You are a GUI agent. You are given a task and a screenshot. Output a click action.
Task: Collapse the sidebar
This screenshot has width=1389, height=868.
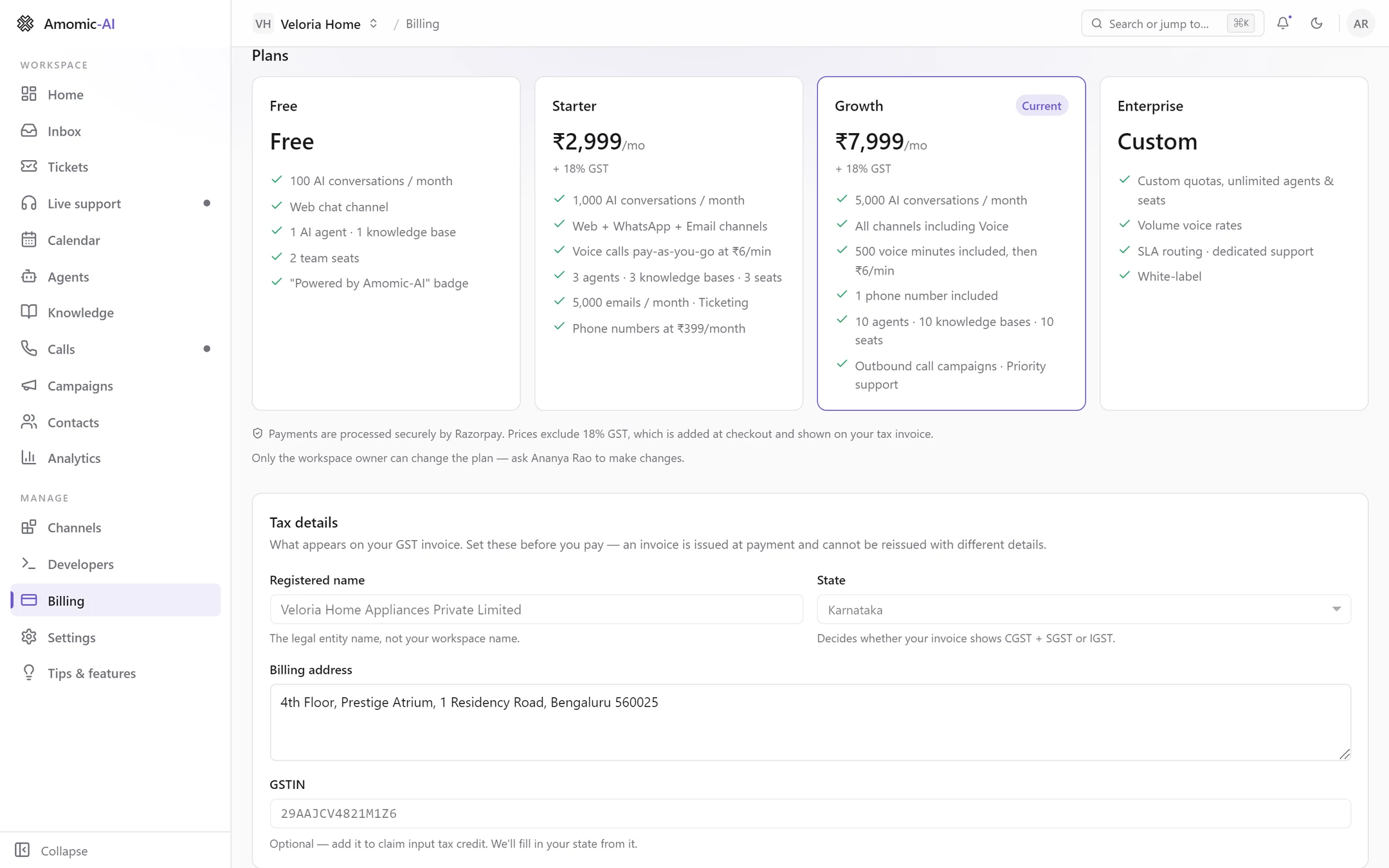tap(51, 850)
